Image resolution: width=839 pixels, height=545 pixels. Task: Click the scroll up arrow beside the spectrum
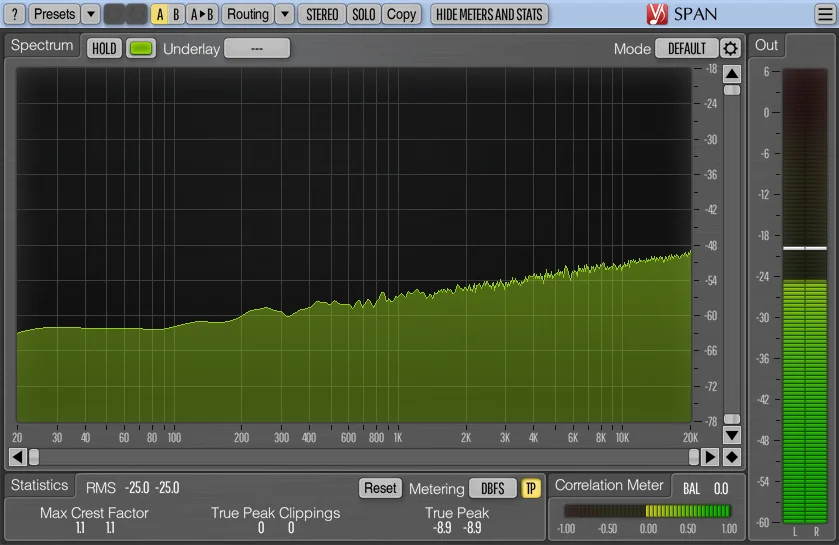pos(732,73)
